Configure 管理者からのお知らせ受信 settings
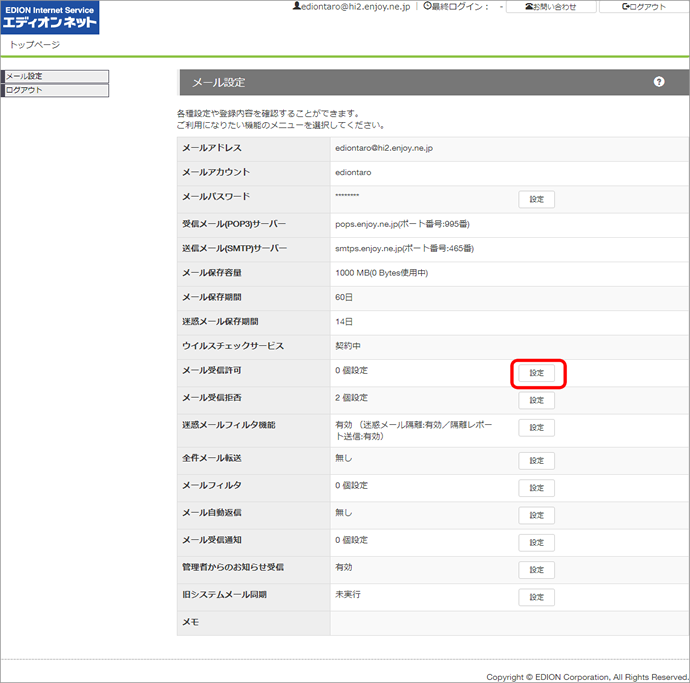The height and width of the screenshot is (683, 690). pos(536,570)
